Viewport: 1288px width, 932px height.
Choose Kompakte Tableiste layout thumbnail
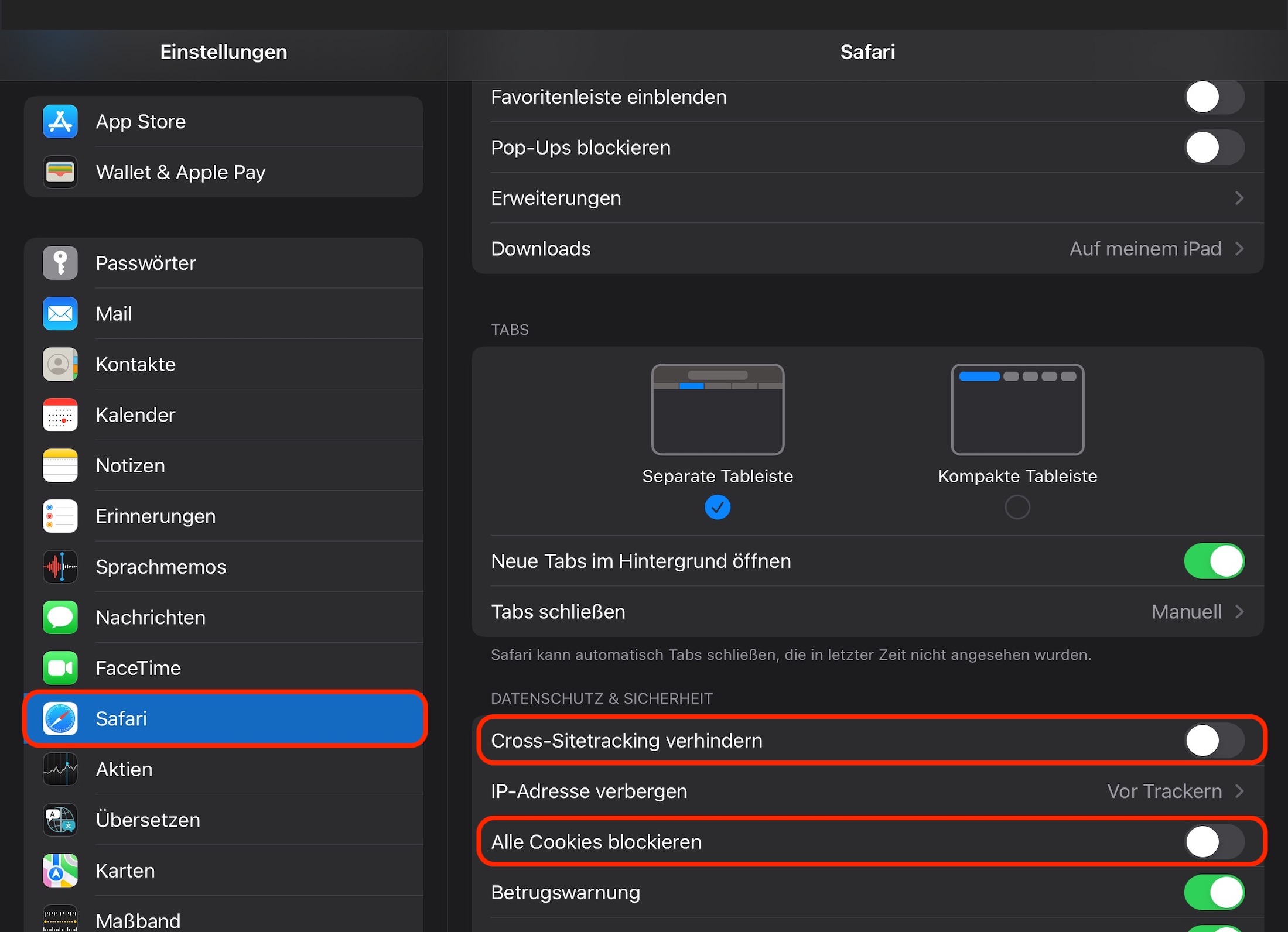(1017, 409)
